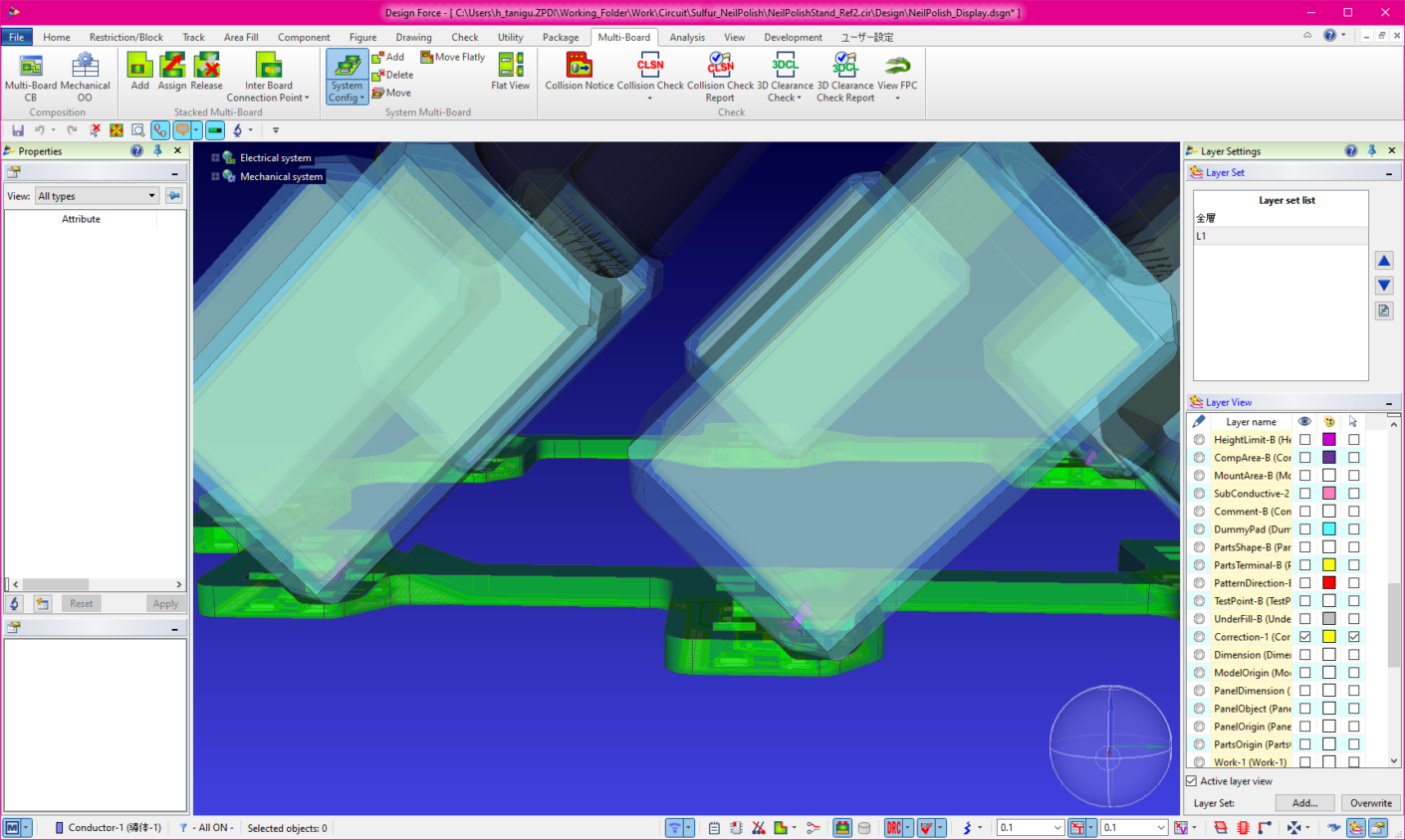The height and width of the screenshot is (840, 1405).
Task: Click Inter Board Connection Point icon
Action: (268, 77)
